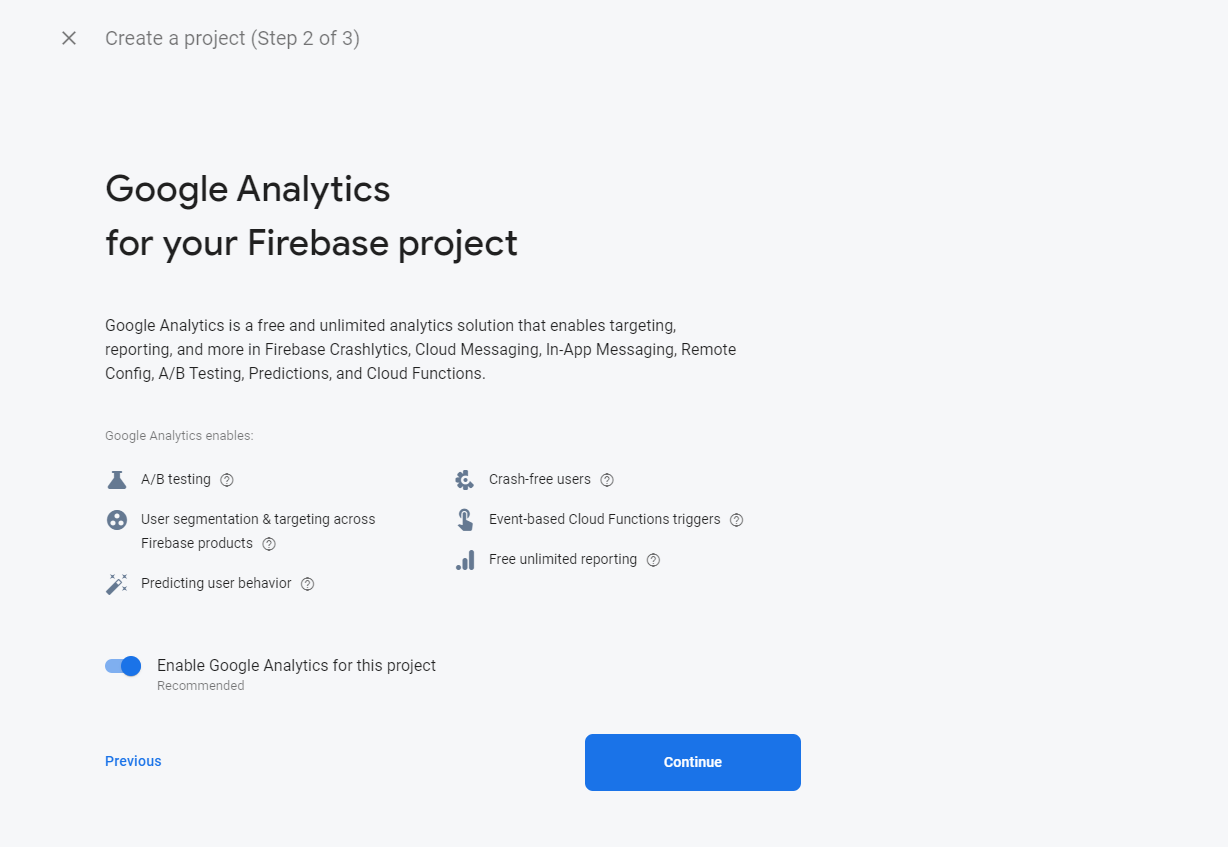Click the A/B testing flask icon
Screen dimensions: 1228x847
coord(117,480)
